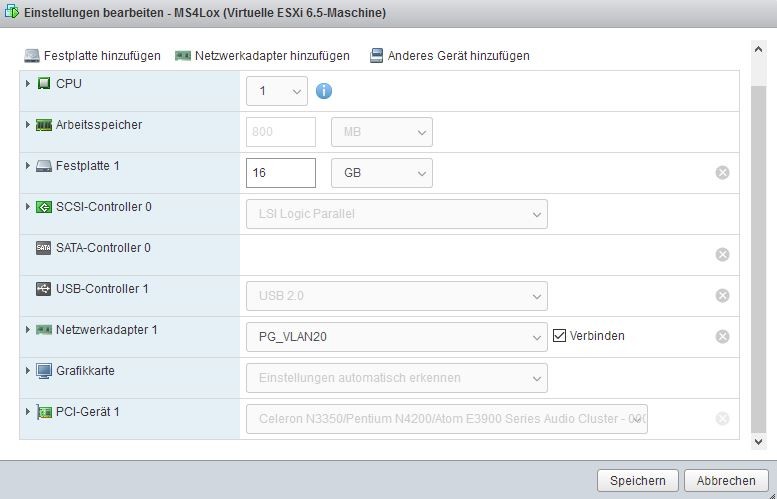The height and width of the screenshot is (499, 777).
Task: Remove Netzwerkadapter 1 with its X icon
Action: (x=722, y=336)
